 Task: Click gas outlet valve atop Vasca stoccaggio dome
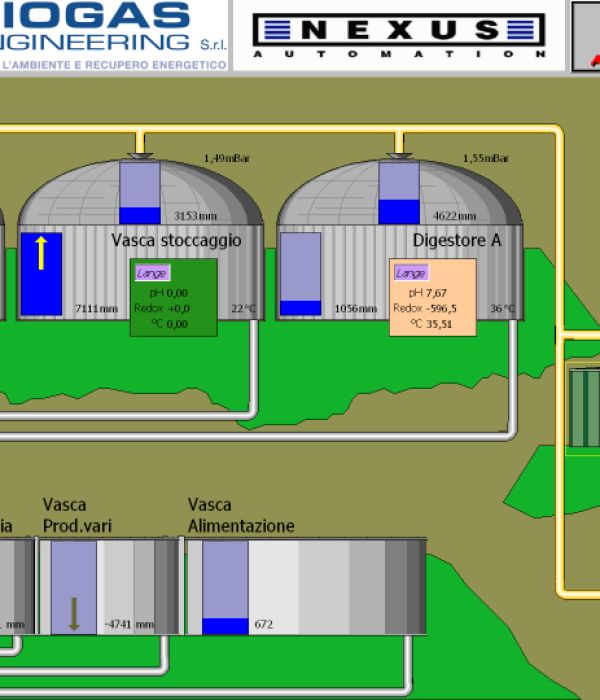point(139,155)
